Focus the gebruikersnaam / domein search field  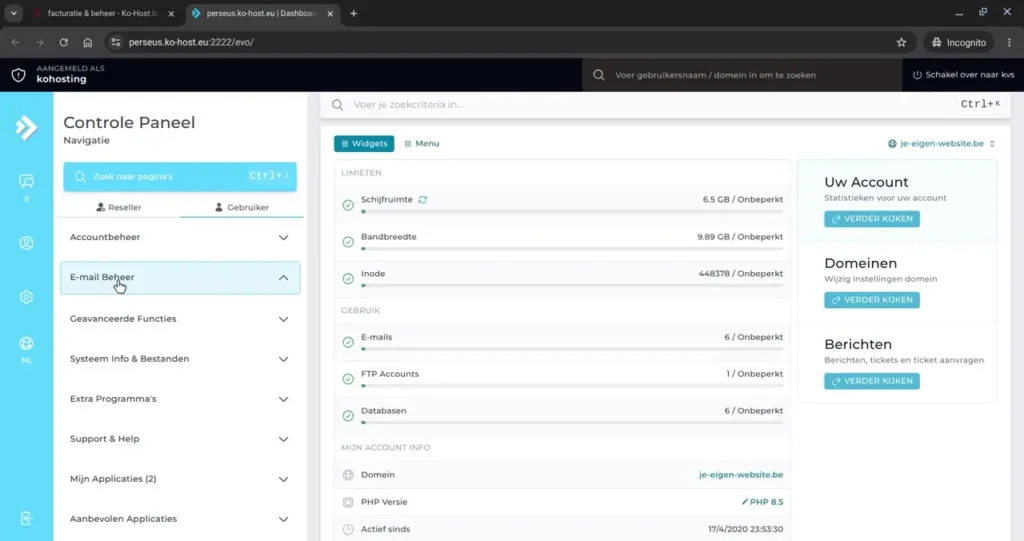[x=742, y=75]
